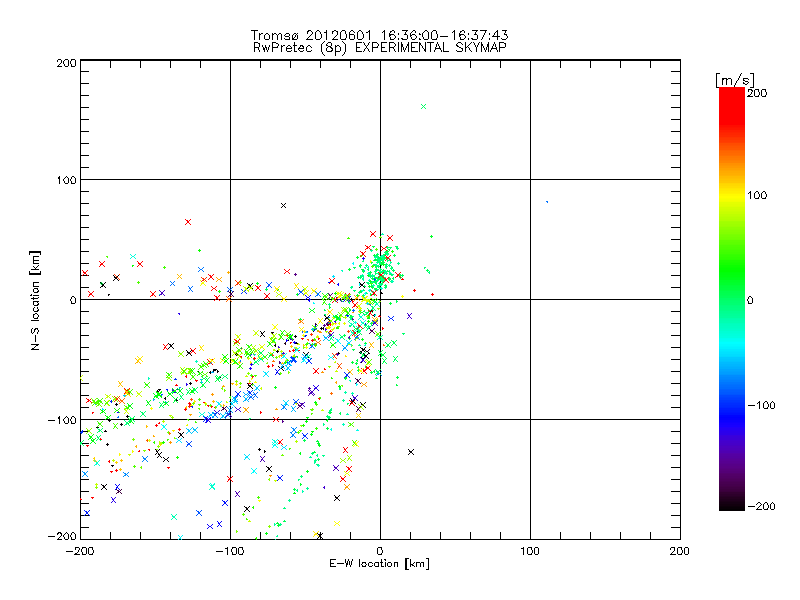Select the E-W location [km] axis label
Screen dimensions: 800x600
pos(380,564)
